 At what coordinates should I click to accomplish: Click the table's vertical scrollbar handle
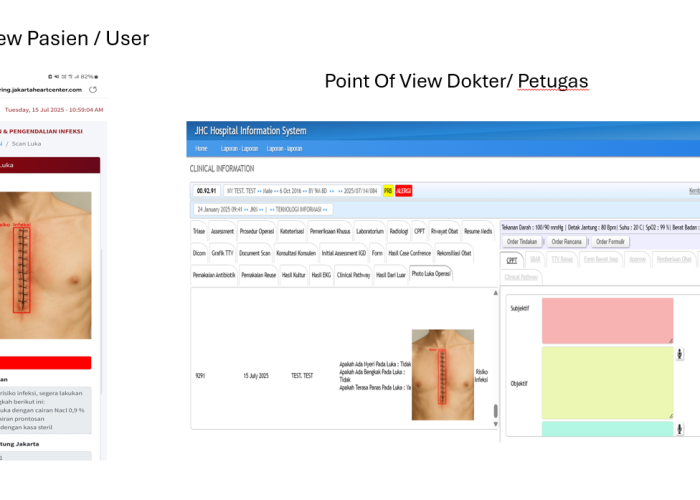495,411
